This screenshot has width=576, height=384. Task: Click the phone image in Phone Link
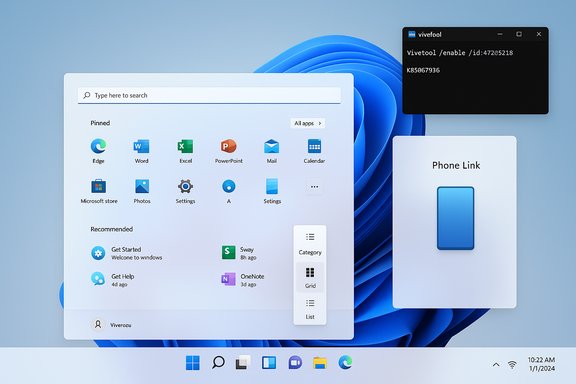click(x=456, y=218)
